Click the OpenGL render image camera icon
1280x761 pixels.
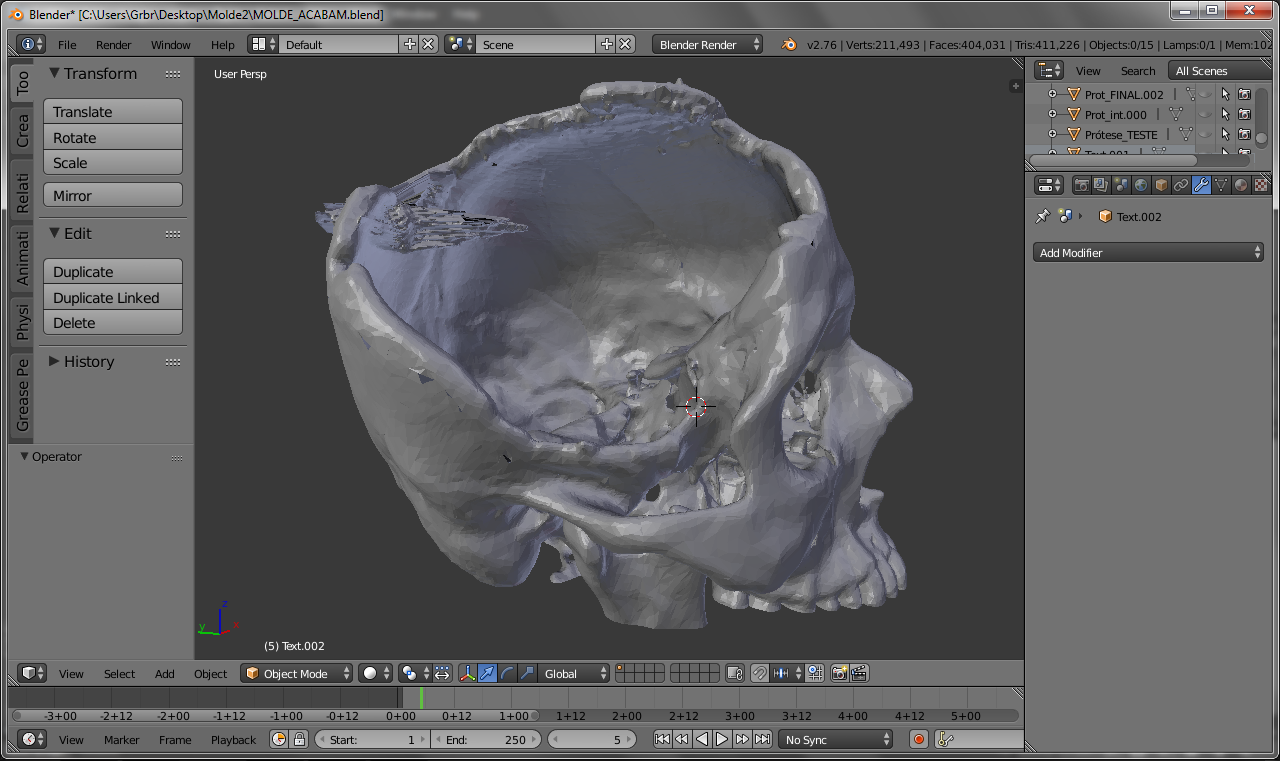[x=839, y=673]
